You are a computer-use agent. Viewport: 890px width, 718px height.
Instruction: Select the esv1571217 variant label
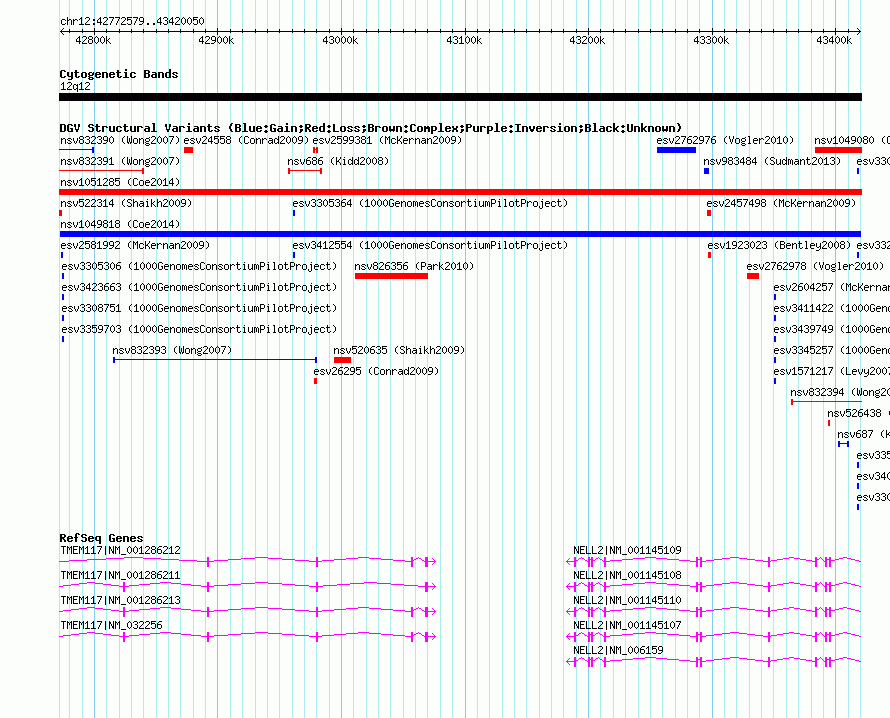click(832, 371)
